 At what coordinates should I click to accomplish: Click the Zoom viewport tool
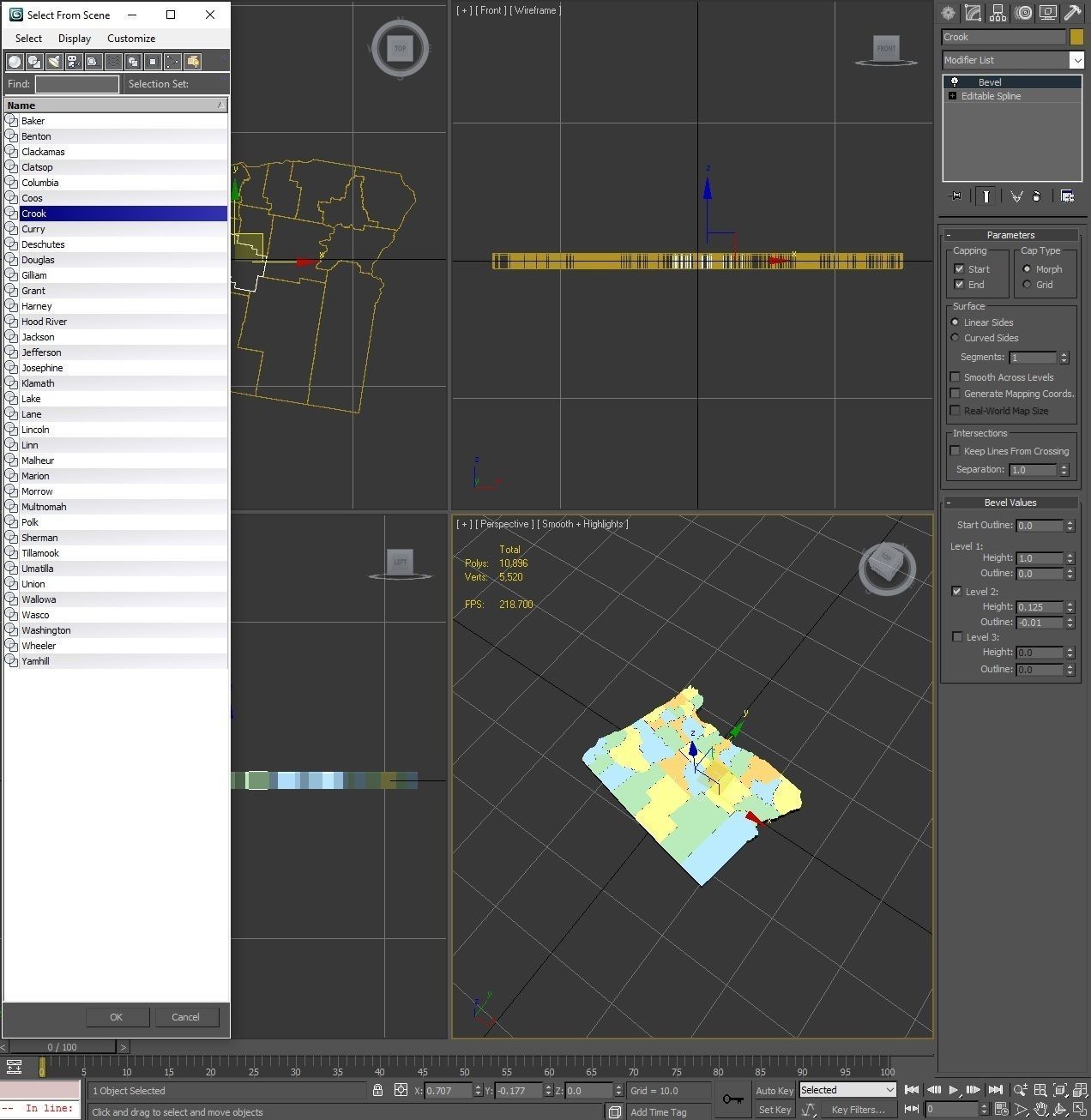[1021, 1090]
